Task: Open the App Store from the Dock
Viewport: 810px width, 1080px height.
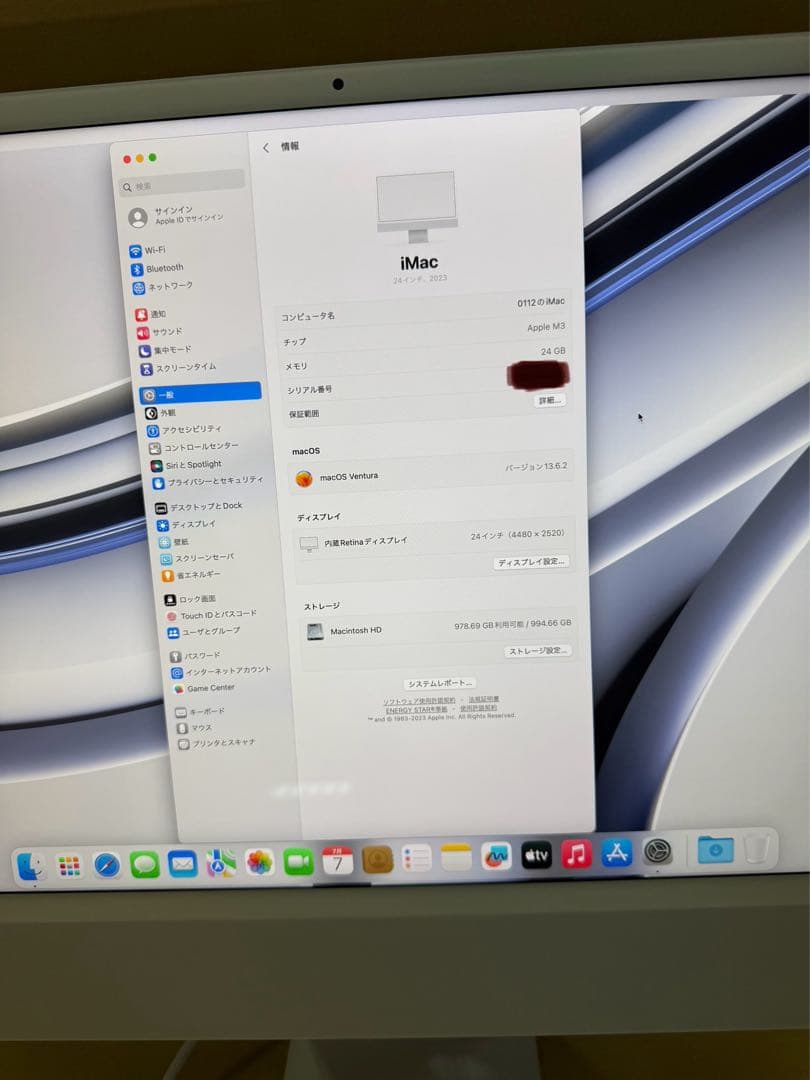Action: click(x=615, y=854)
